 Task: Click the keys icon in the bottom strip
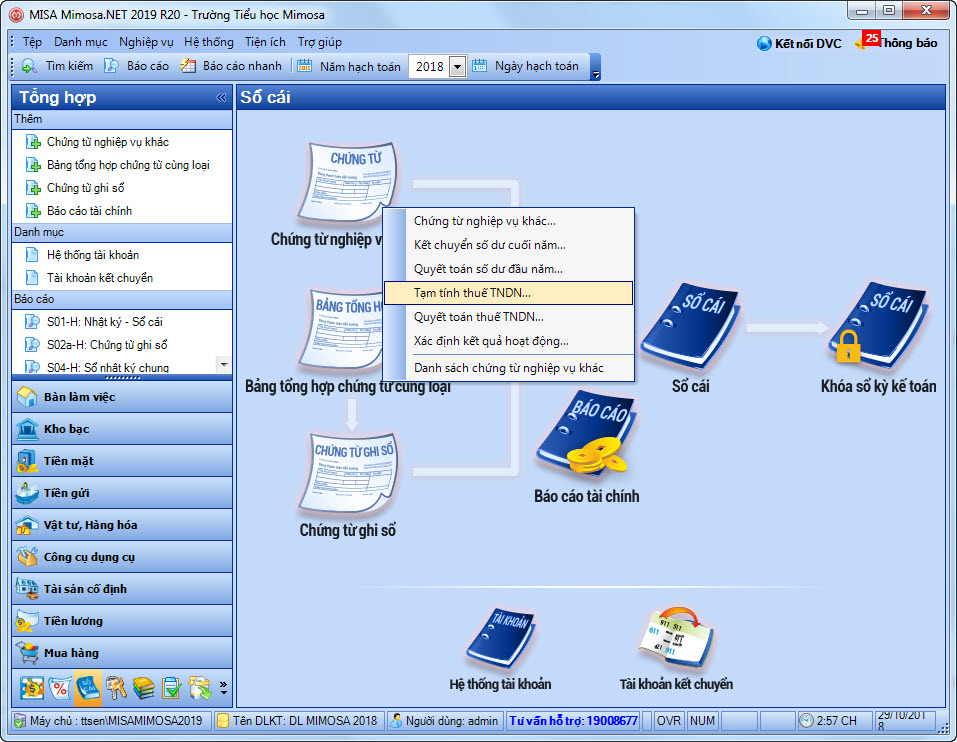116,688
